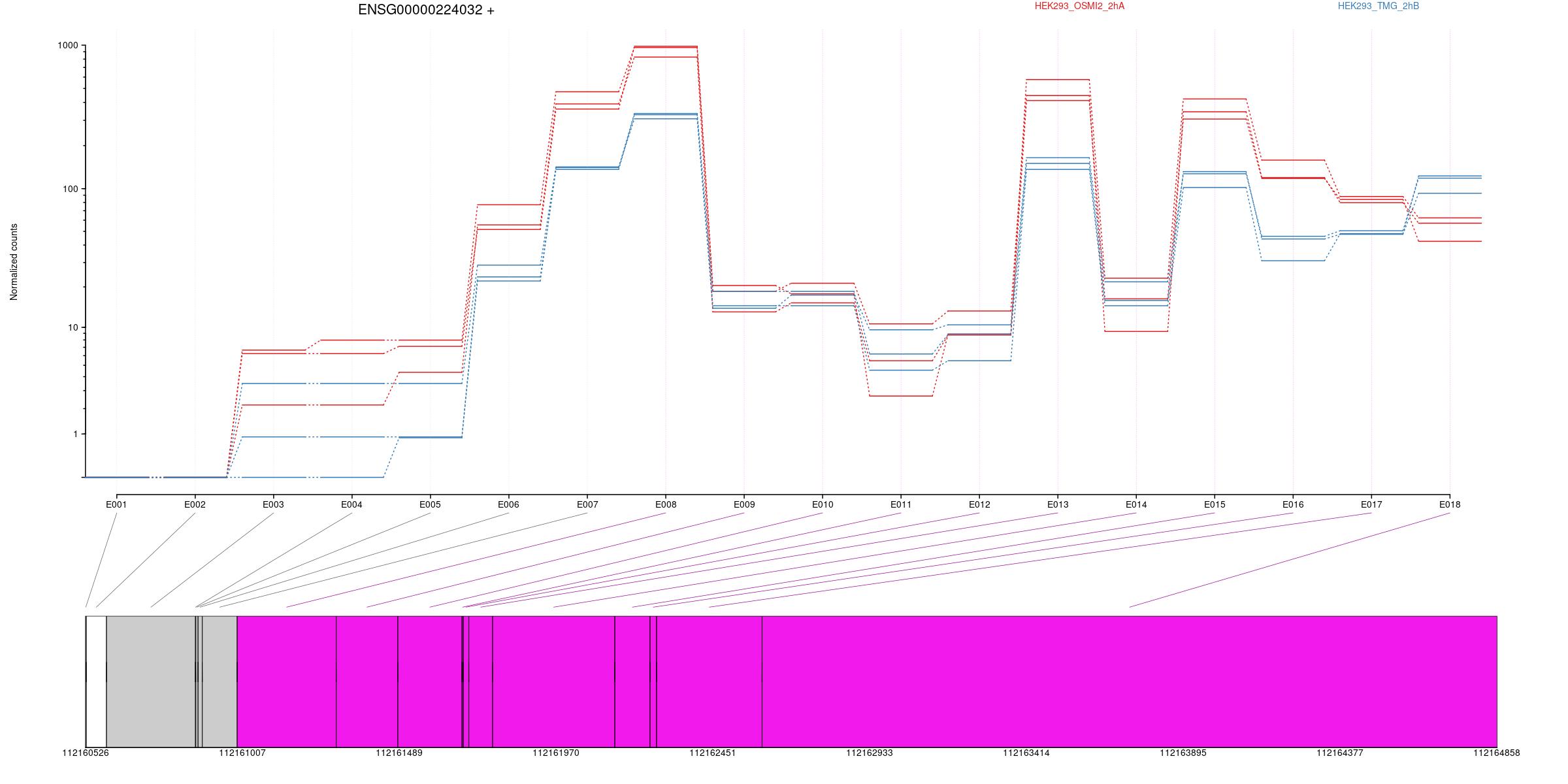Click the widest magenta exon block at right end

pyautogui.click(x=1130, y=681)
